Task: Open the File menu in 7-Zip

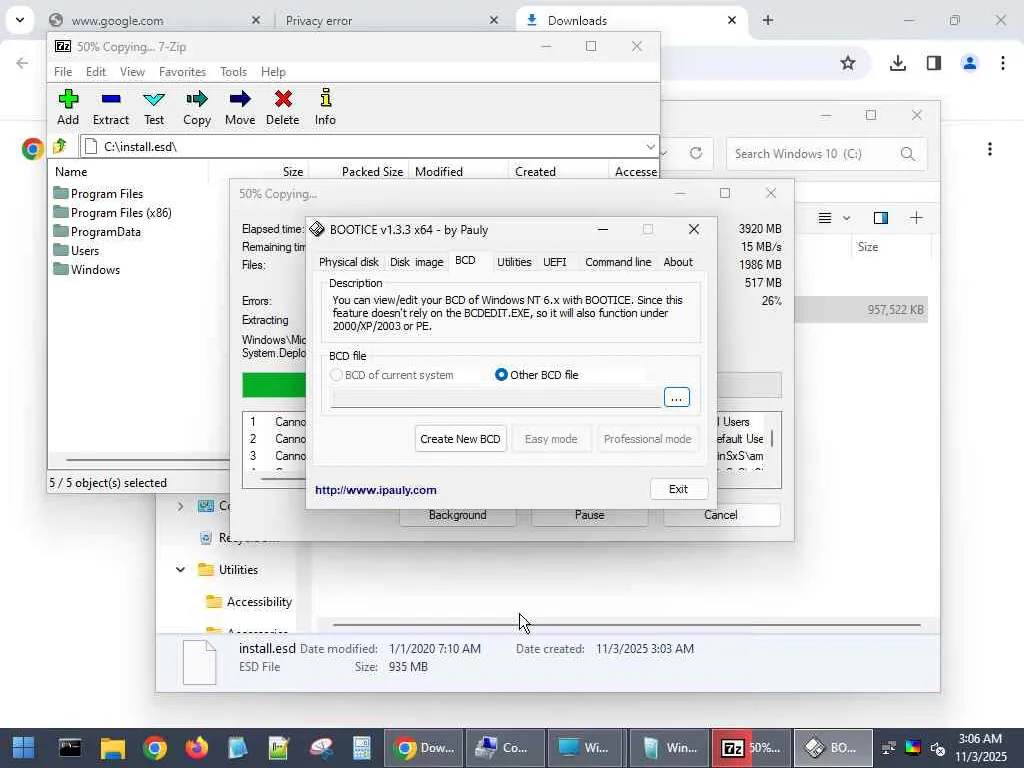Action: pos(63,72)
